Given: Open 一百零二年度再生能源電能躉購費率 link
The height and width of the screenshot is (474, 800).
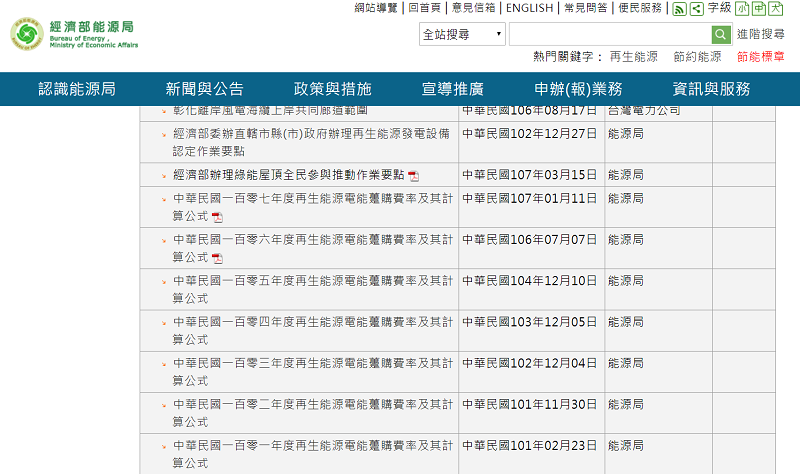Looking at the screenshot, I should coord(313,413).
